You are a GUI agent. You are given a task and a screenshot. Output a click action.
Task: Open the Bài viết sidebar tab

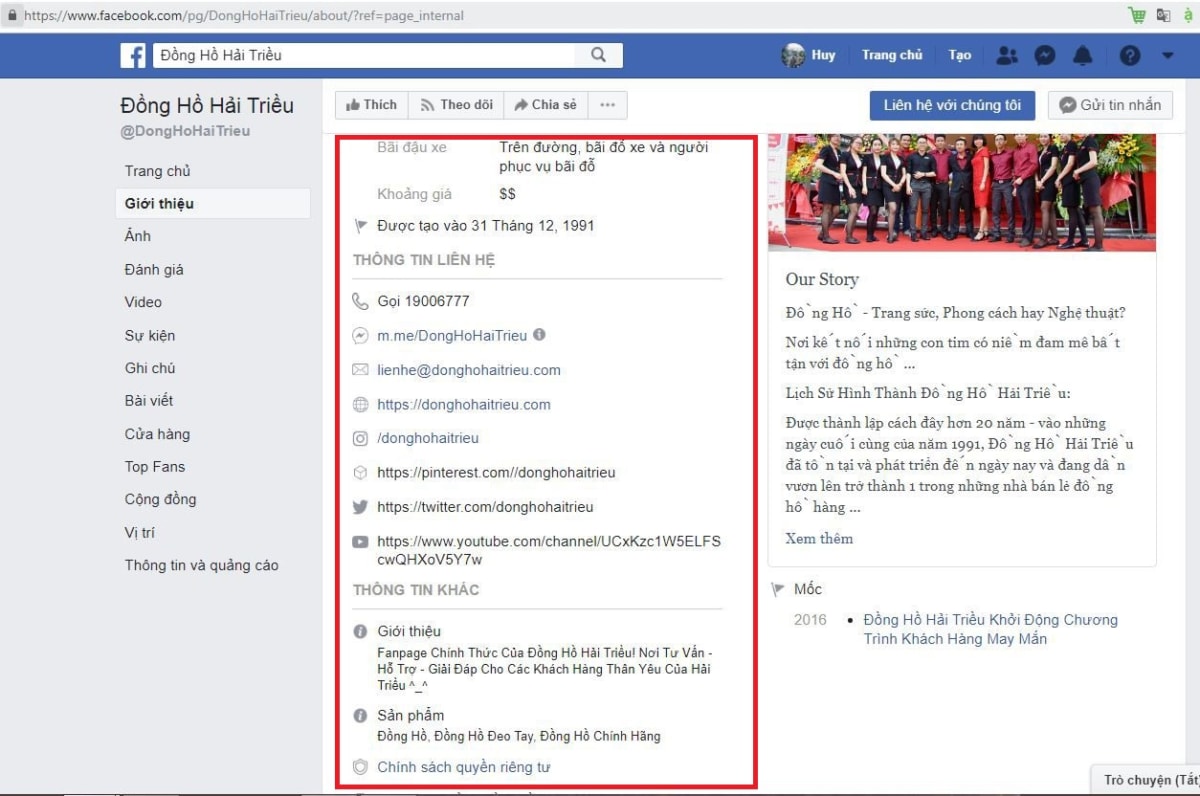(149, 401)
